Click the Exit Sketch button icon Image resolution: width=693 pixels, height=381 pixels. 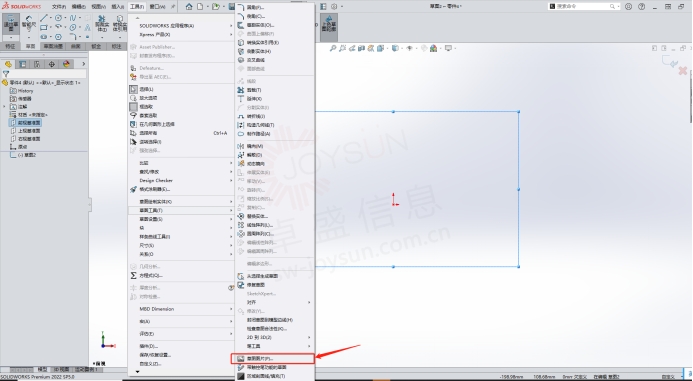click(x=11, y=23)
